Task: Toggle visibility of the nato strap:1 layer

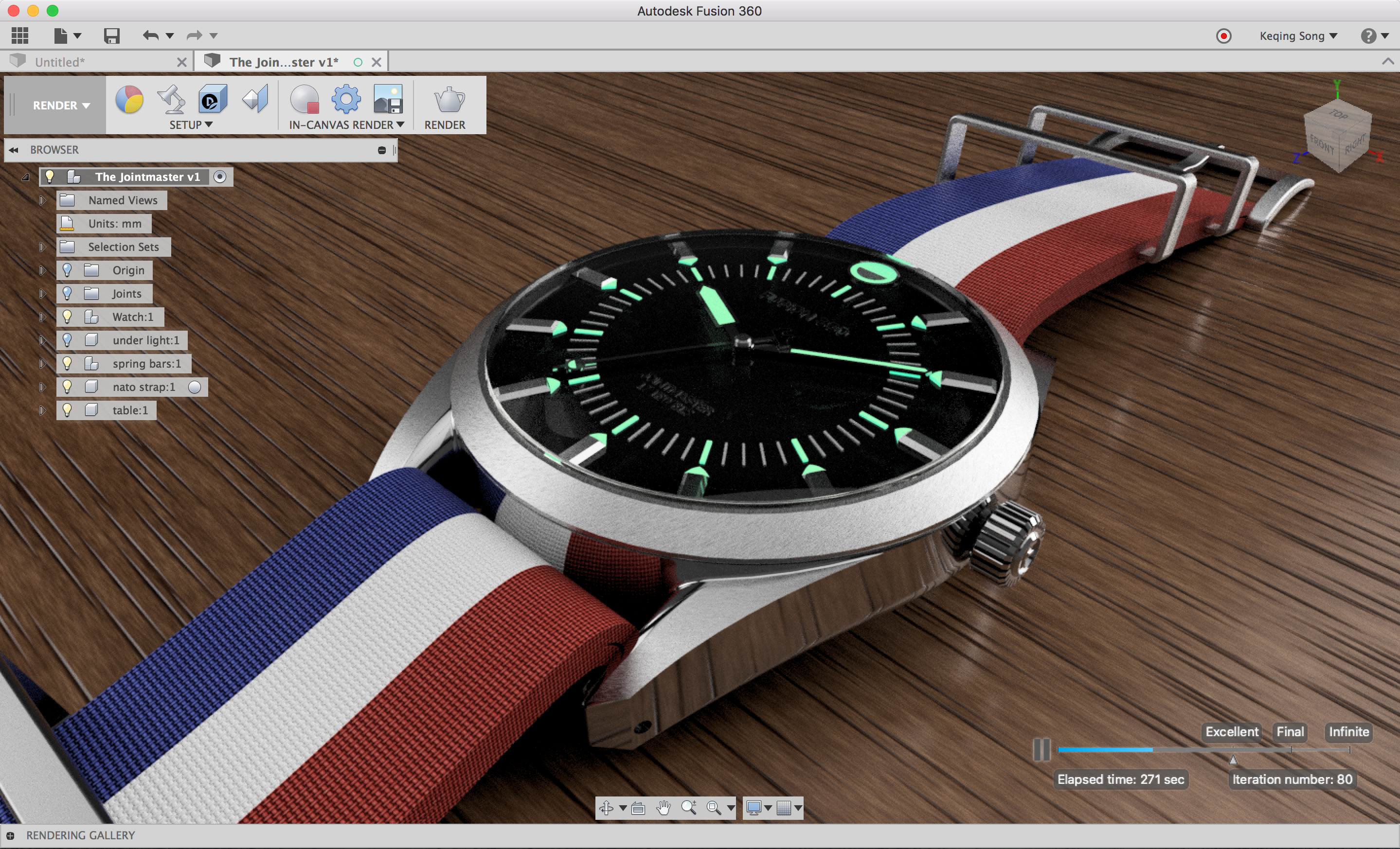Action: click(66, 386)
